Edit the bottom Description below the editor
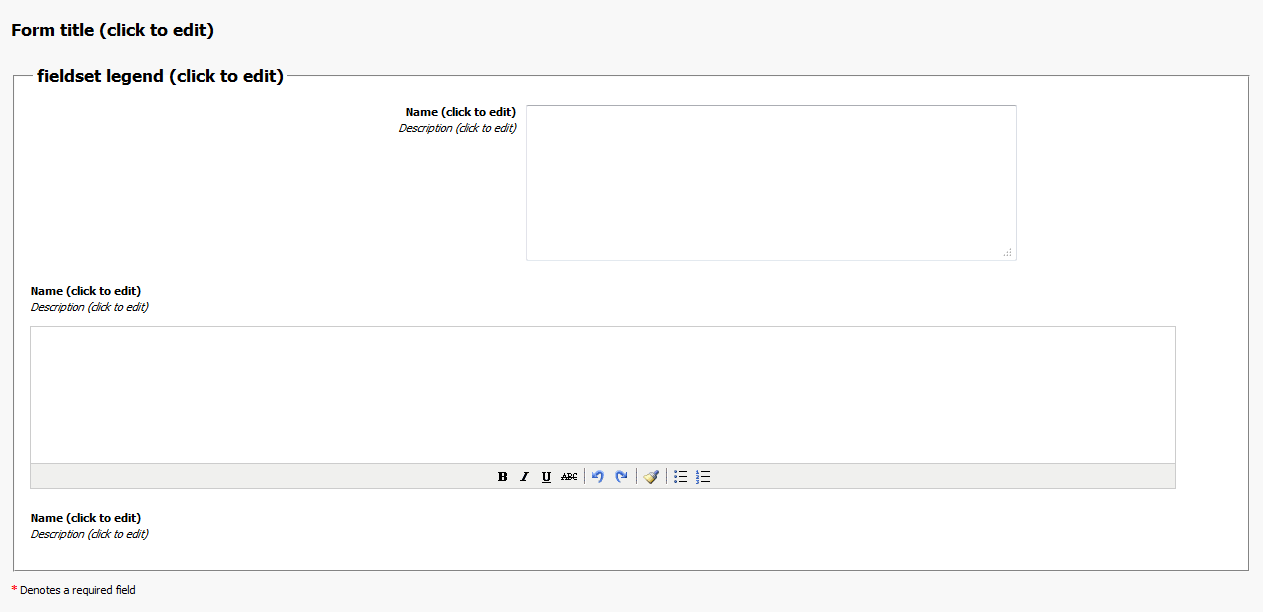Viewport: 1263px width, 612px height. [x=90, y=534]
